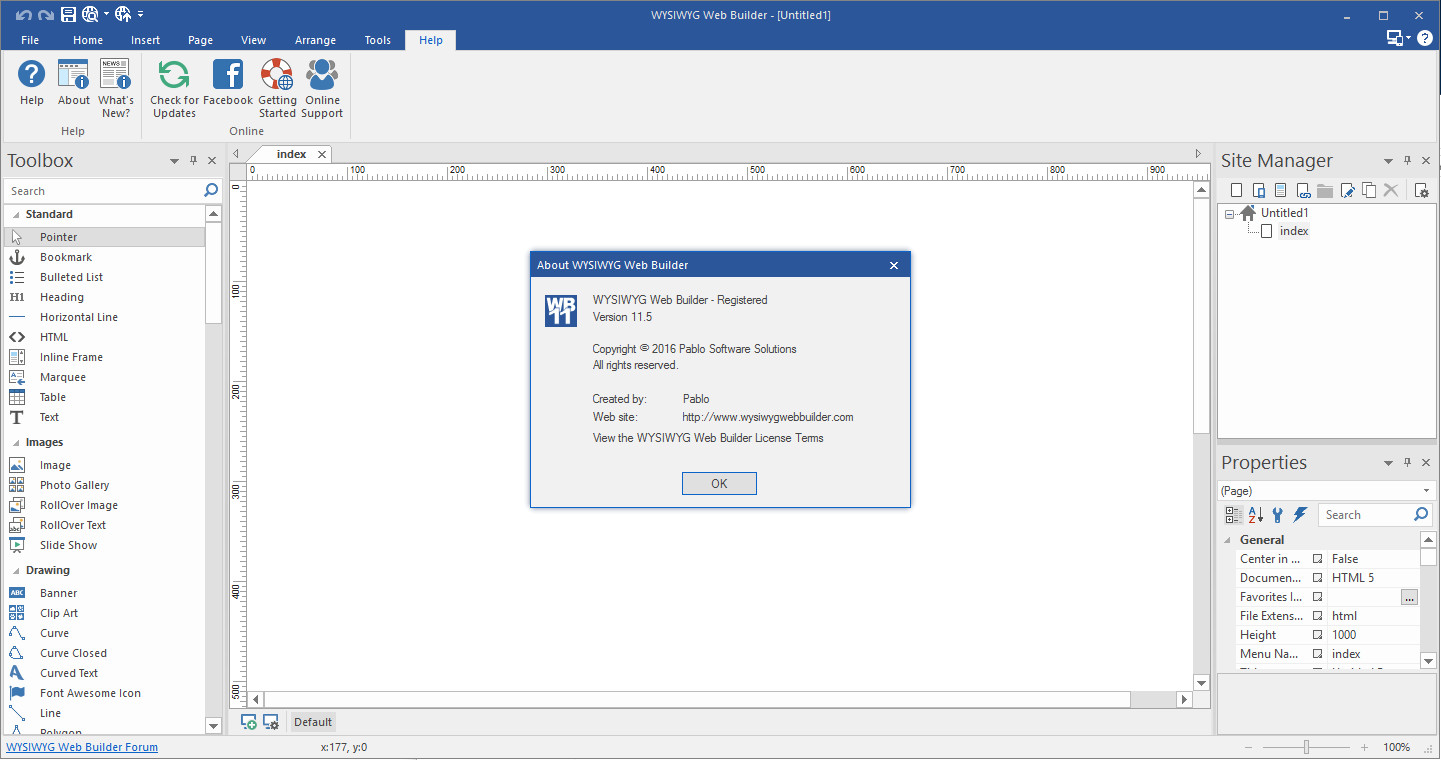Image resolution: width=1441 pixels, height=760 pixels.
Task: Click the wrench icon in the Properties panel
Action: coord(1278,515)
